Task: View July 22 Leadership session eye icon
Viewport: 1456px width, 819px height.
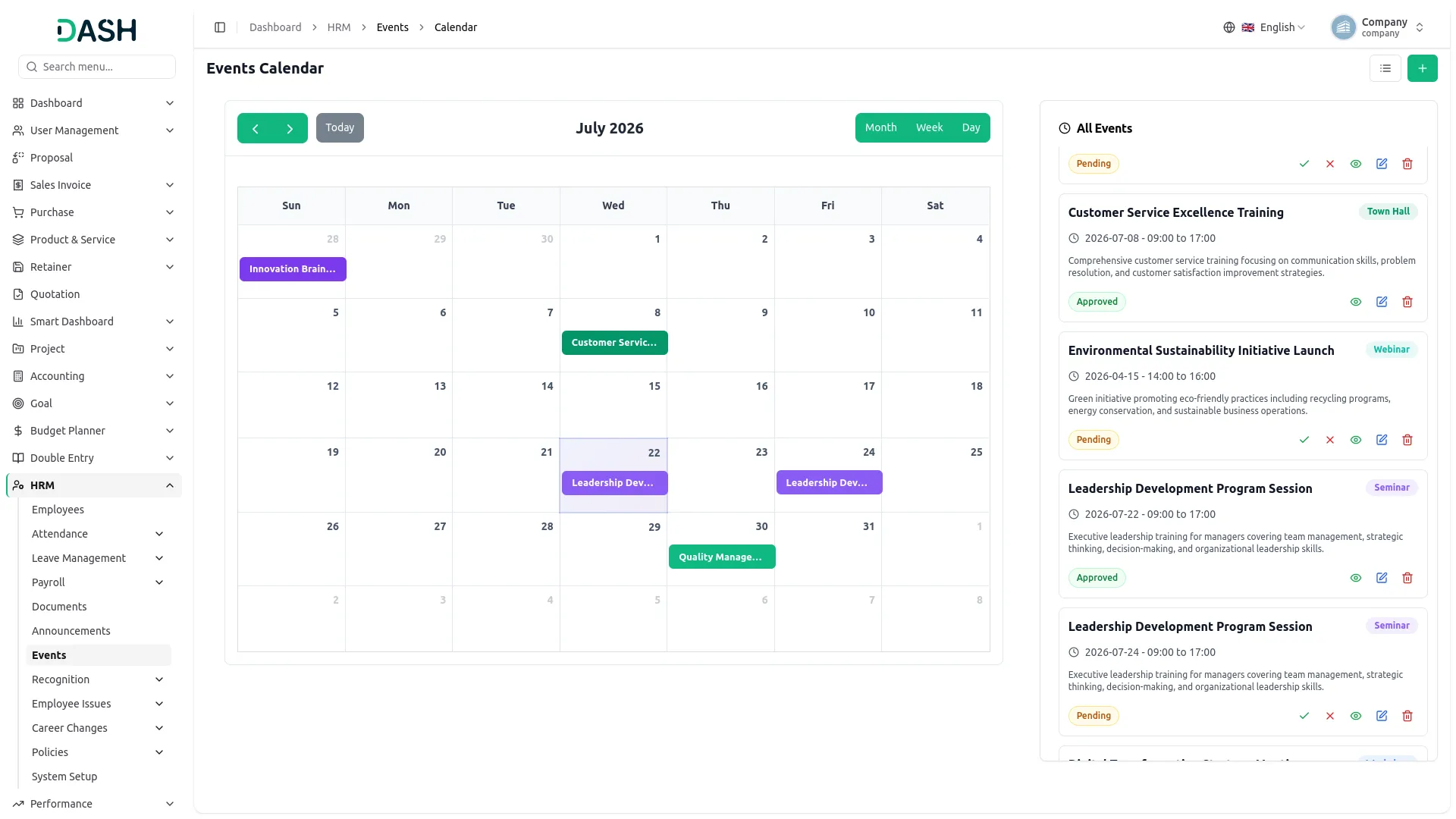Action: 1356,578
